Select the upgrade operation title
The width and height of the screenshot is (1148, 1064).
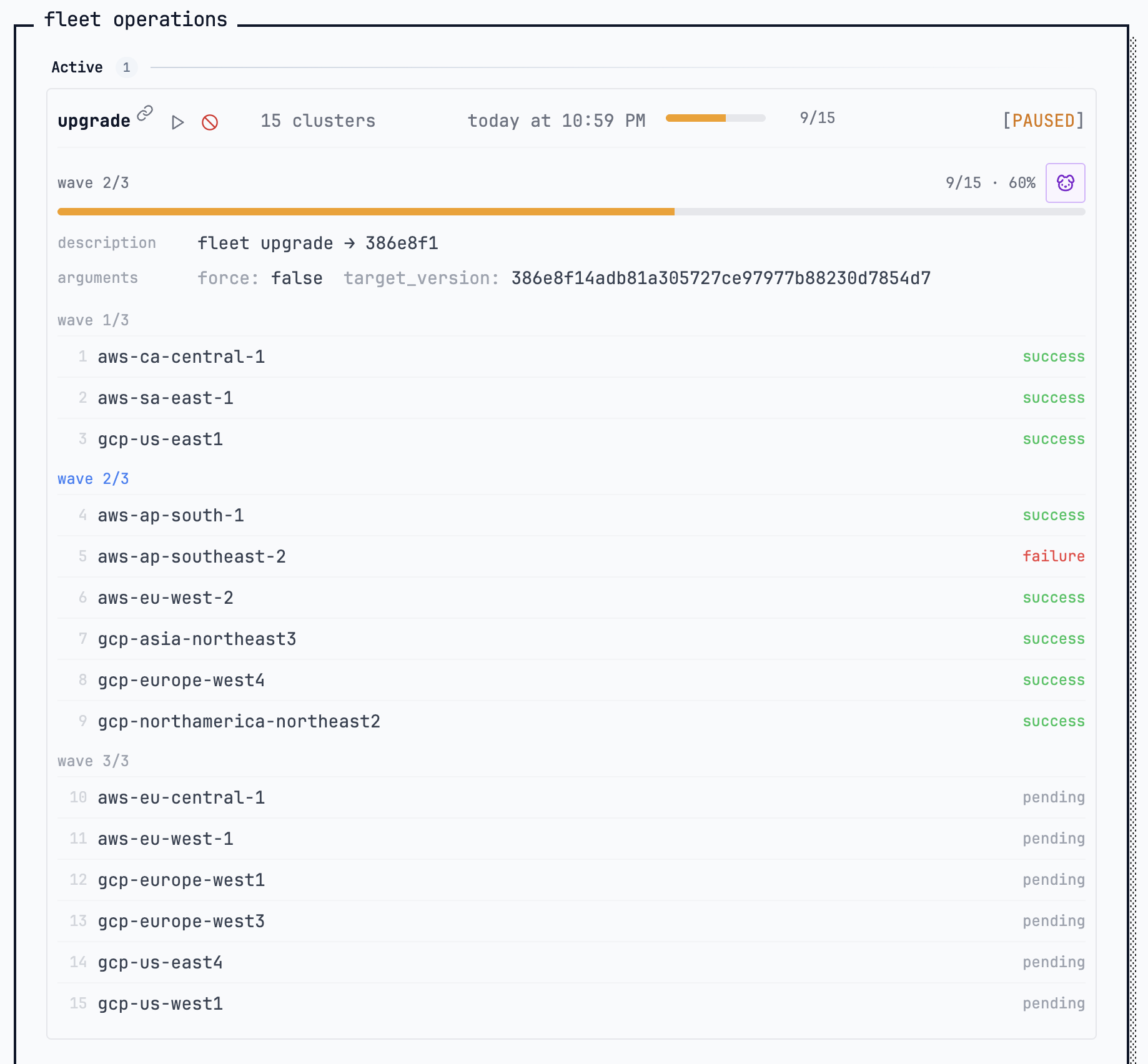94,121
